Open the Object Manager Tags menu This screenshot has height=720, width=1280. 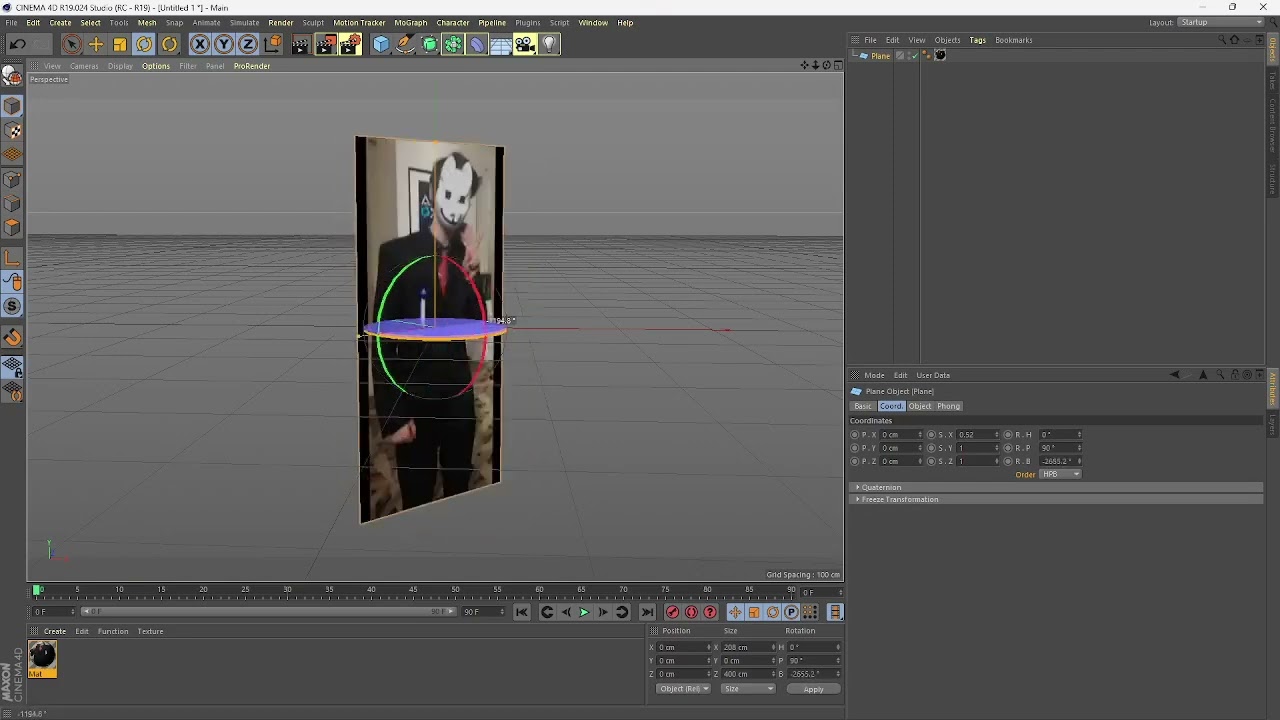pyautogui.click(x=977, y=40)
